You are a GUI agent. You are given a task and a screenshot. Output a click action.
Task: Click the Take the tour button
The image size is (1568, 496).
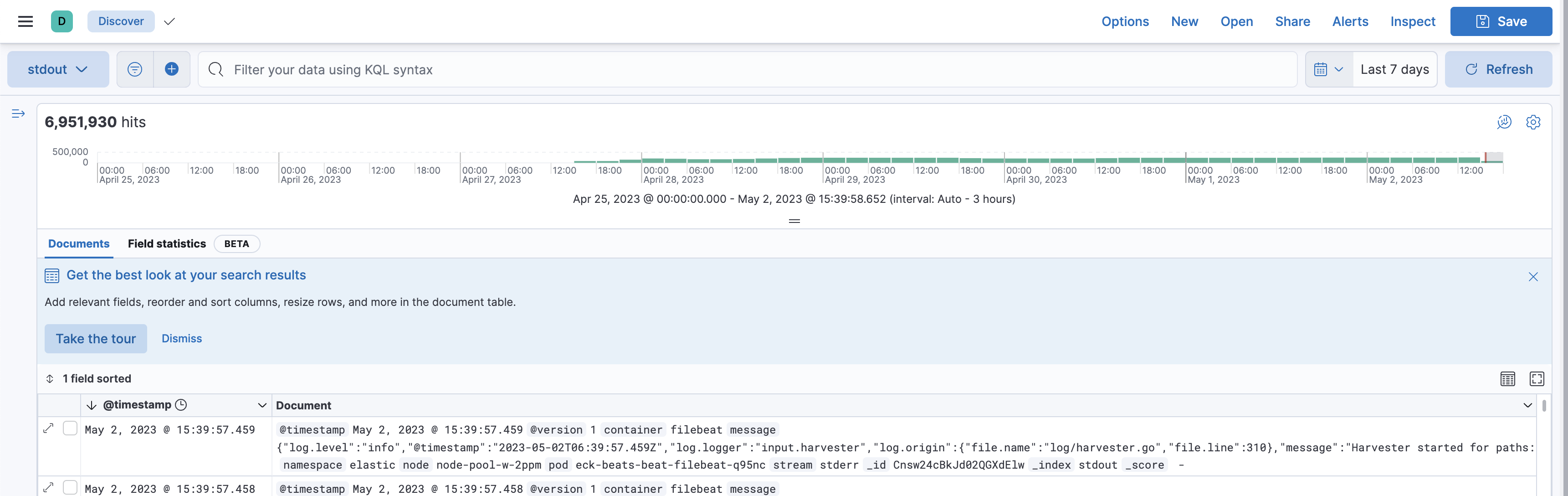[x=96, y=339]
